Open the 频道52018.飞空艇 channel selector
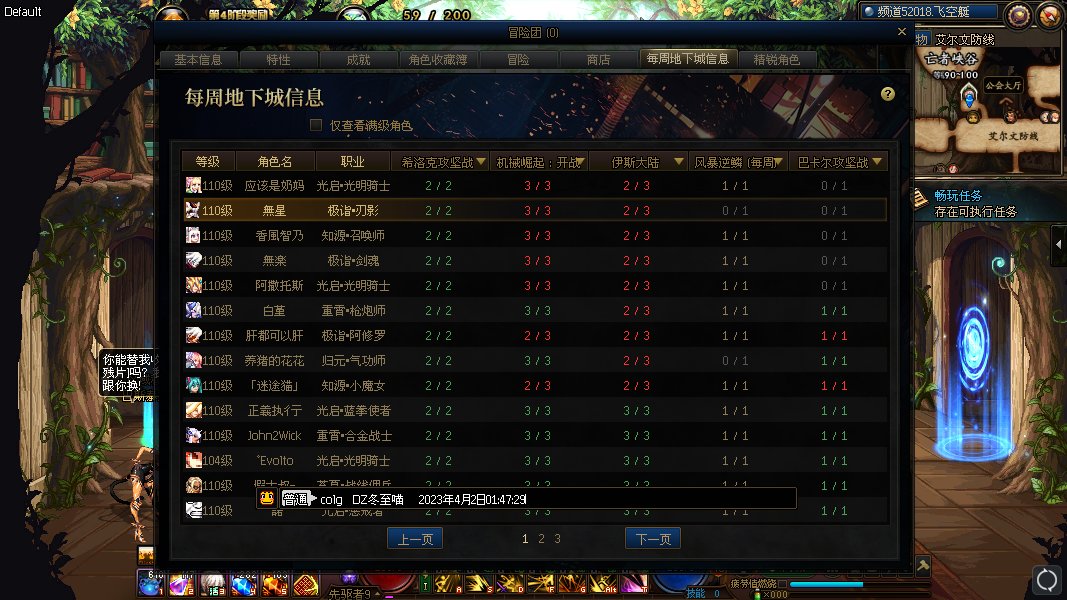The image size is (1067, 600). [930, 12]
